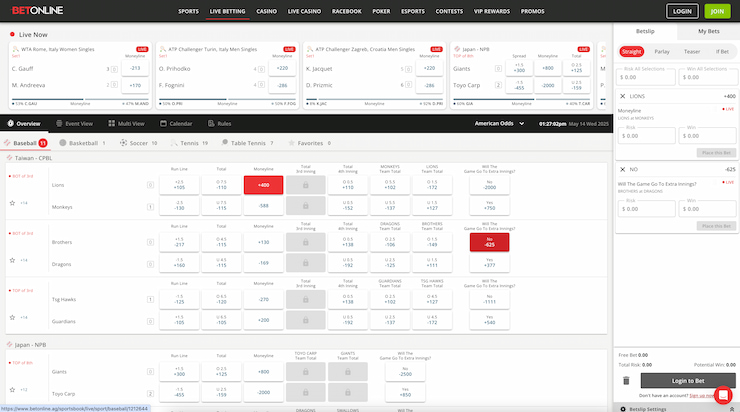Viewport: 740px width, 412px height.
Task: Expand +14 more markets for Lions game
Action: point(24,203)
